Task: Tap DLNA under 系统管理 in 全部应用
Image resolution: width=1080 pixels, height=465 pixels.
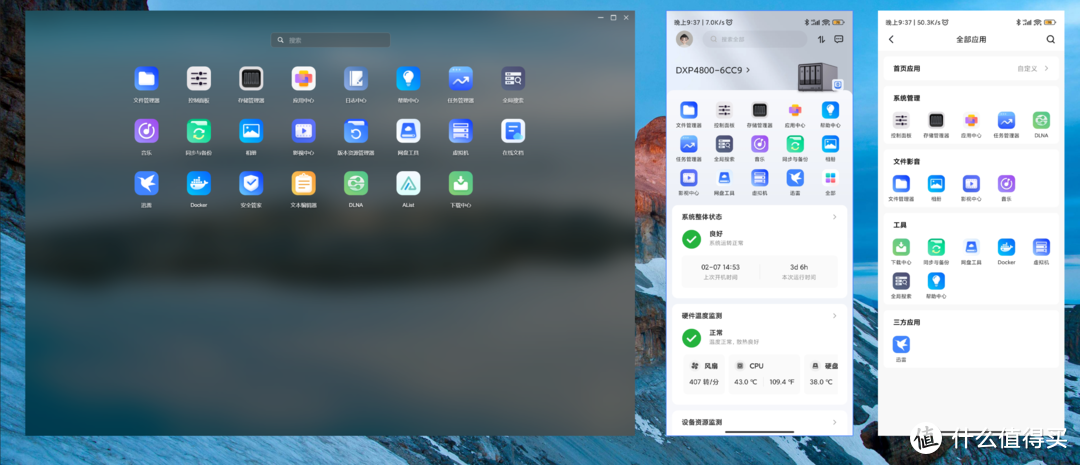Action: coord(1041,121)
